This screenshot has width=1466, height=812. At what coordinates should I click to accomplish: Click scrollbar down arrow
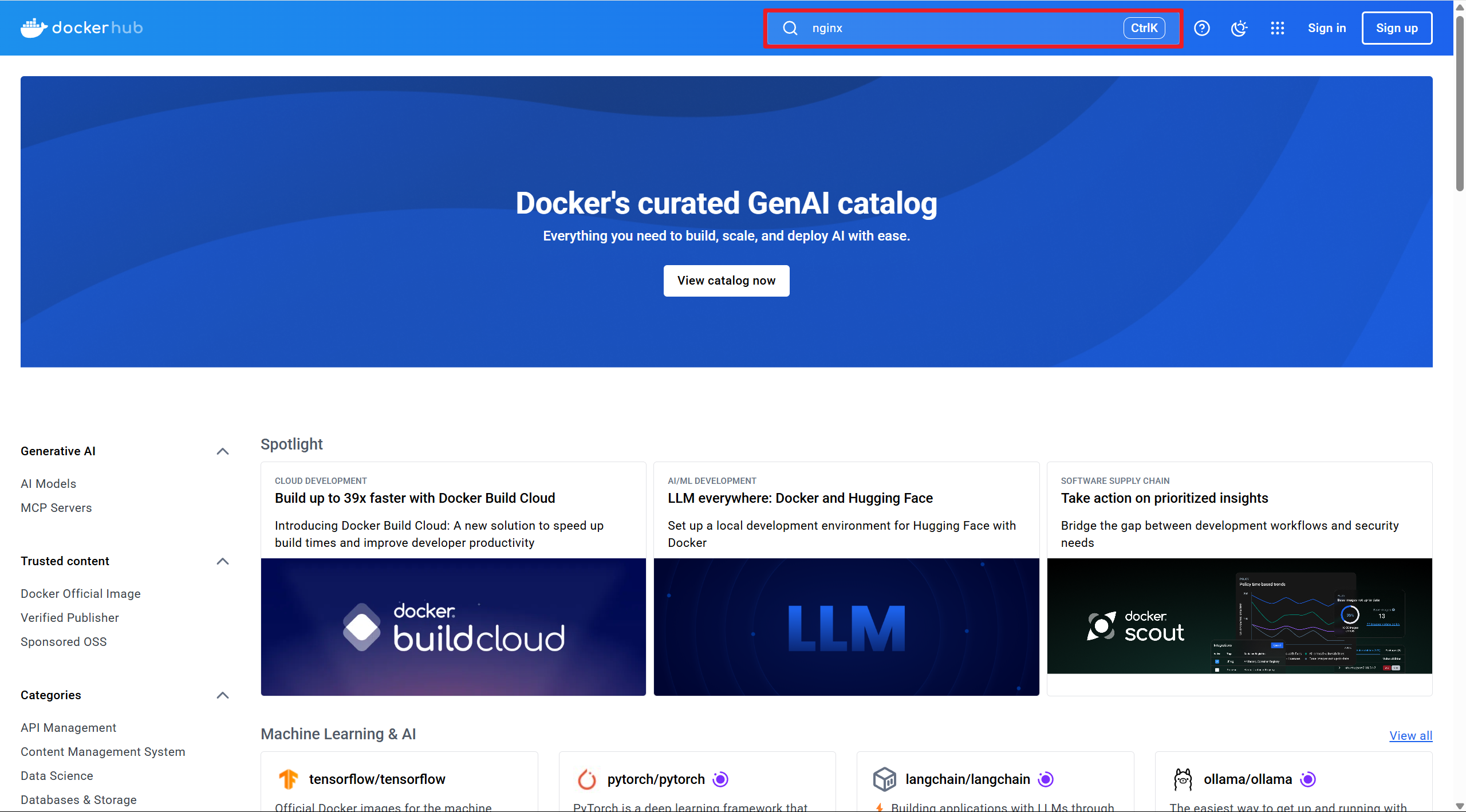[1460, 806]
